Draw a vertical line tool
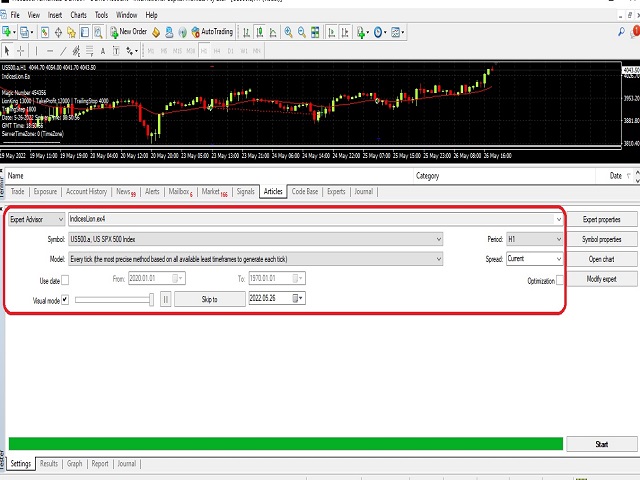This screenshot has width=640, height=480. [36, 51]
